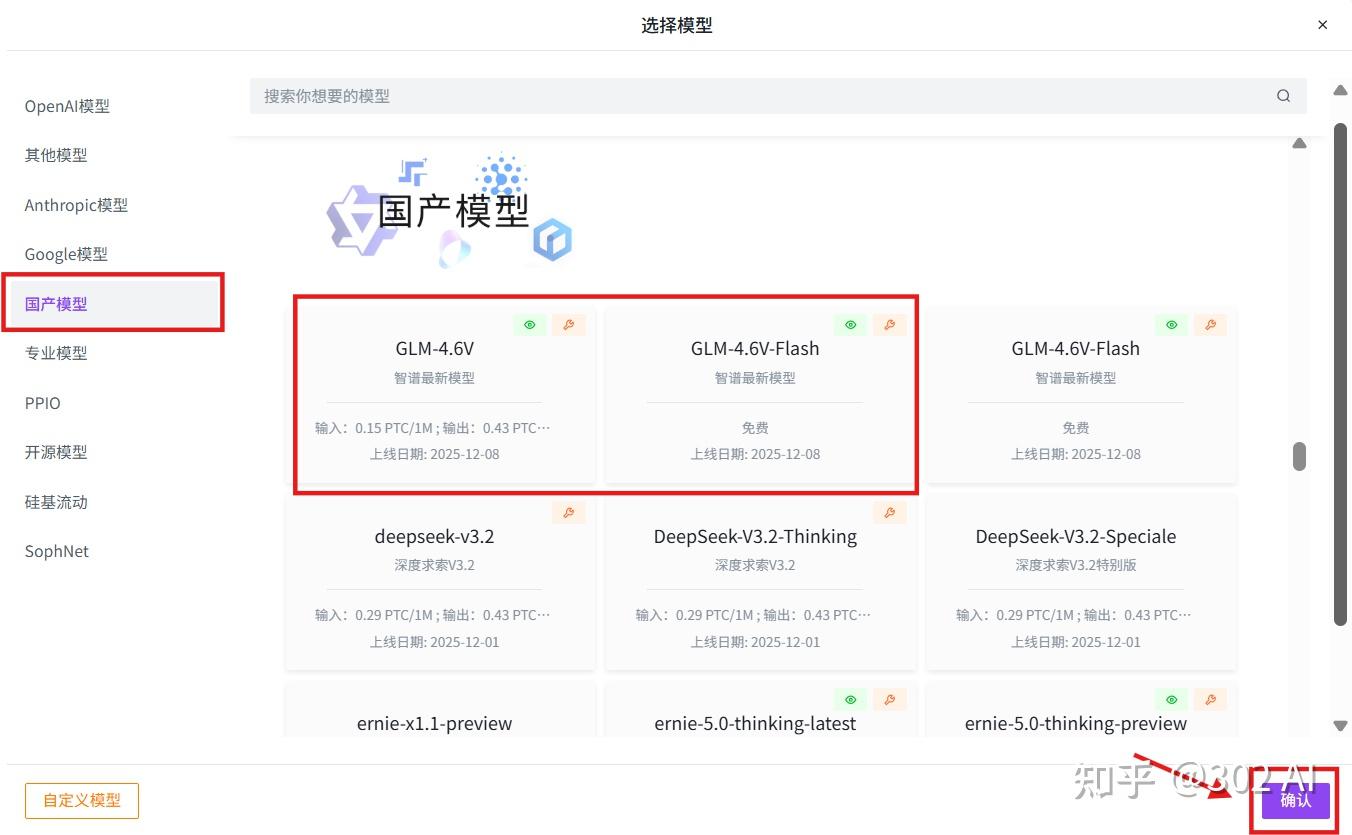The width and height of the screenshot is (1352, 835).
Task: Click the key icon on GLM-4.6V-Flash card
Action: click(x=890, y=324)
